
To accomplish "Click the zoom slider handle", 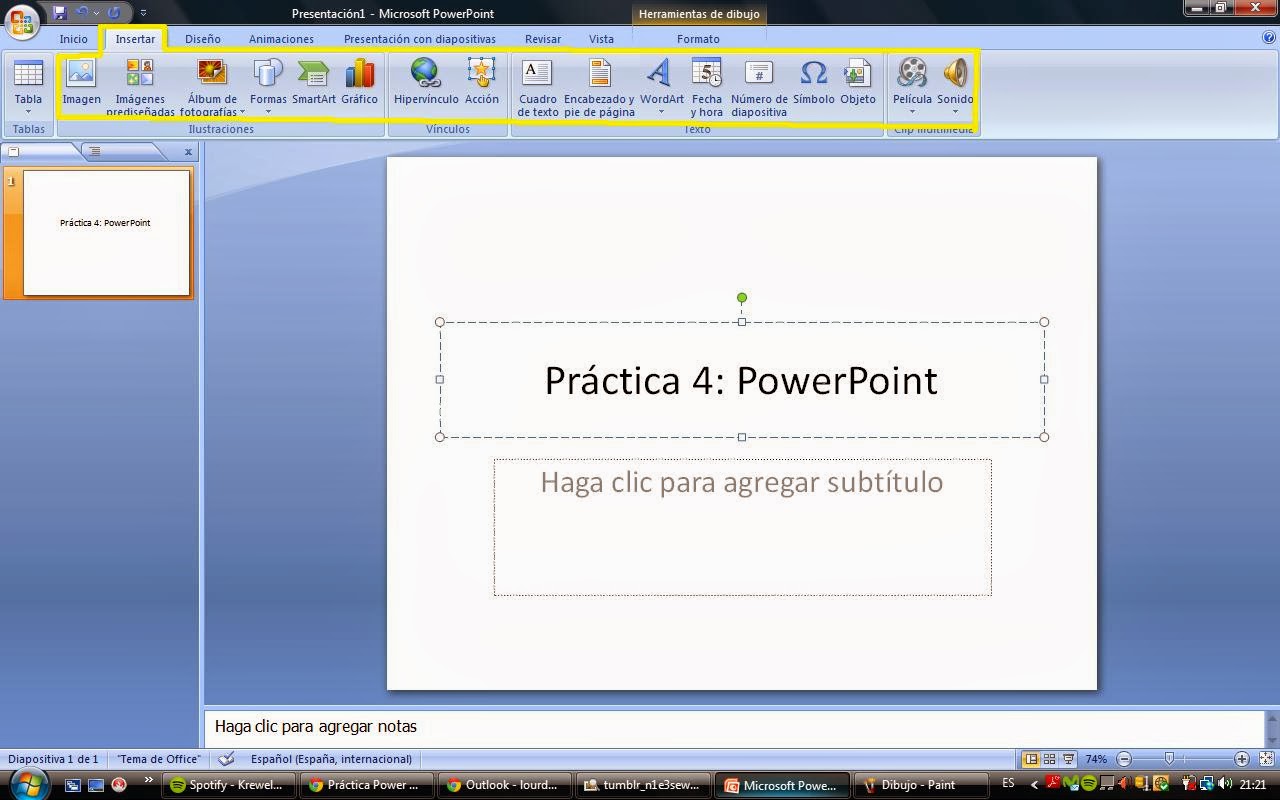I will pyautogui.click(x=1169, y=759).
